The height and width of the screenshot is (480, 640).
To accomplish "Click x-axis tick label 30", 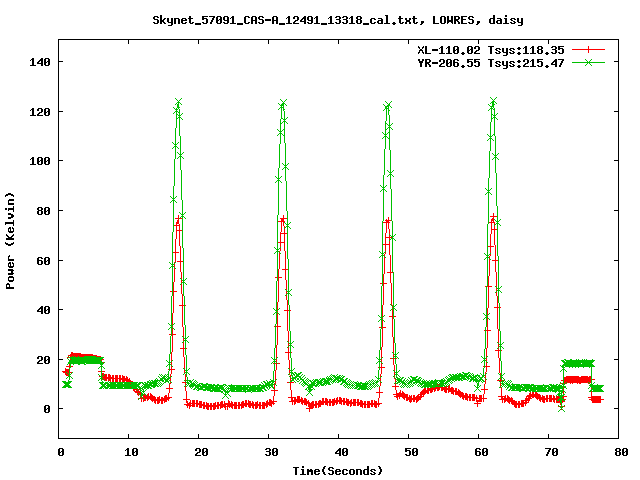I will (271, 452).
